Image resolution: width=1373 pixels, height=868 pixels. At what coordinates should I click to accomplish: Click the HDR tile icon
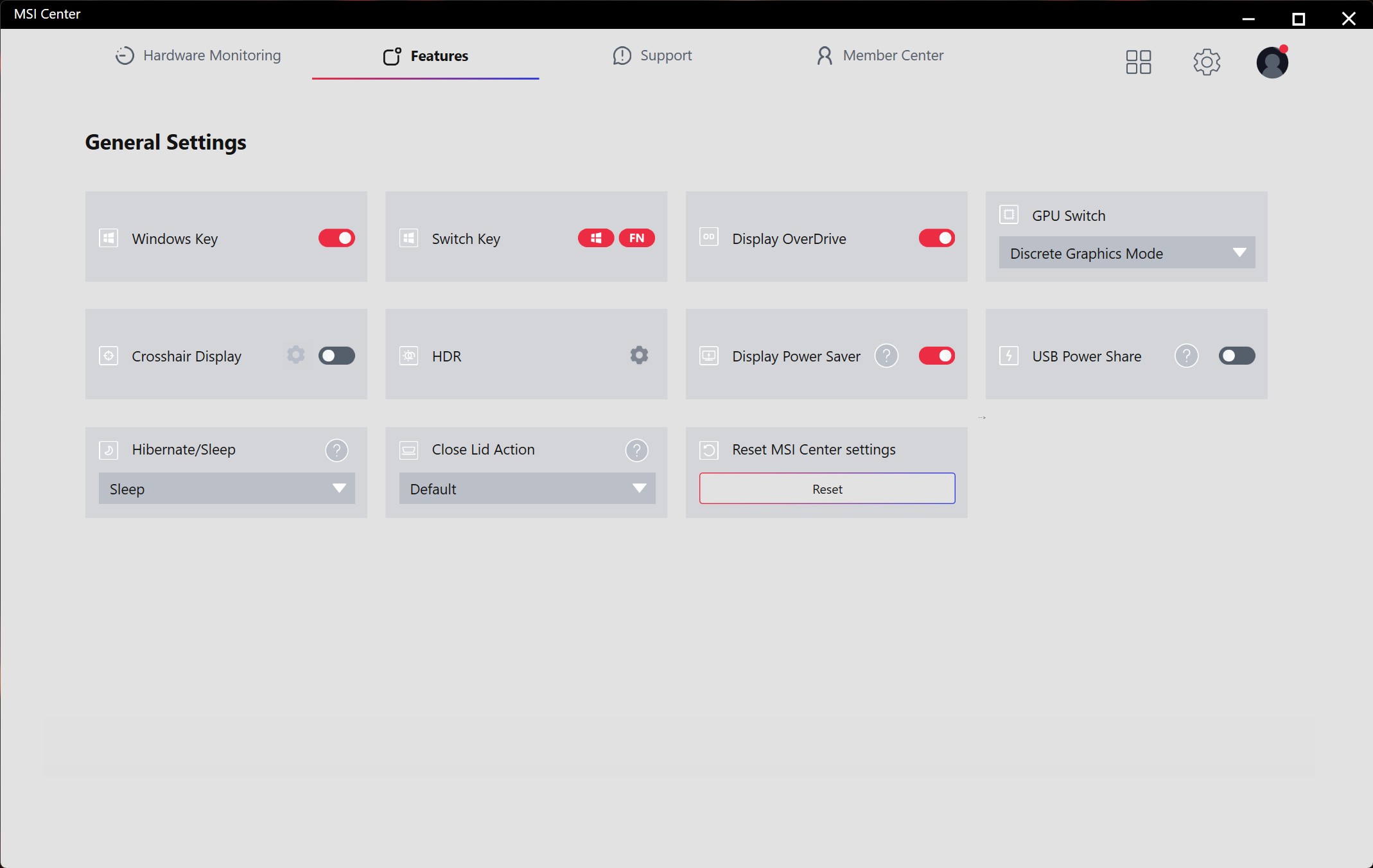pos(408,356)
